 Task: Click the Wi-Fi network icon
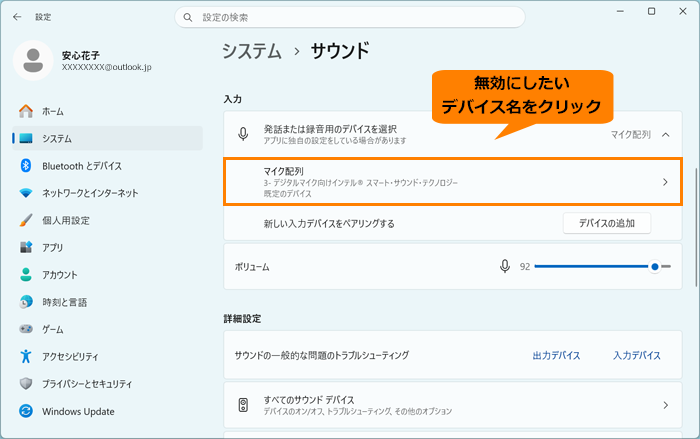click(x=26, y=193)
